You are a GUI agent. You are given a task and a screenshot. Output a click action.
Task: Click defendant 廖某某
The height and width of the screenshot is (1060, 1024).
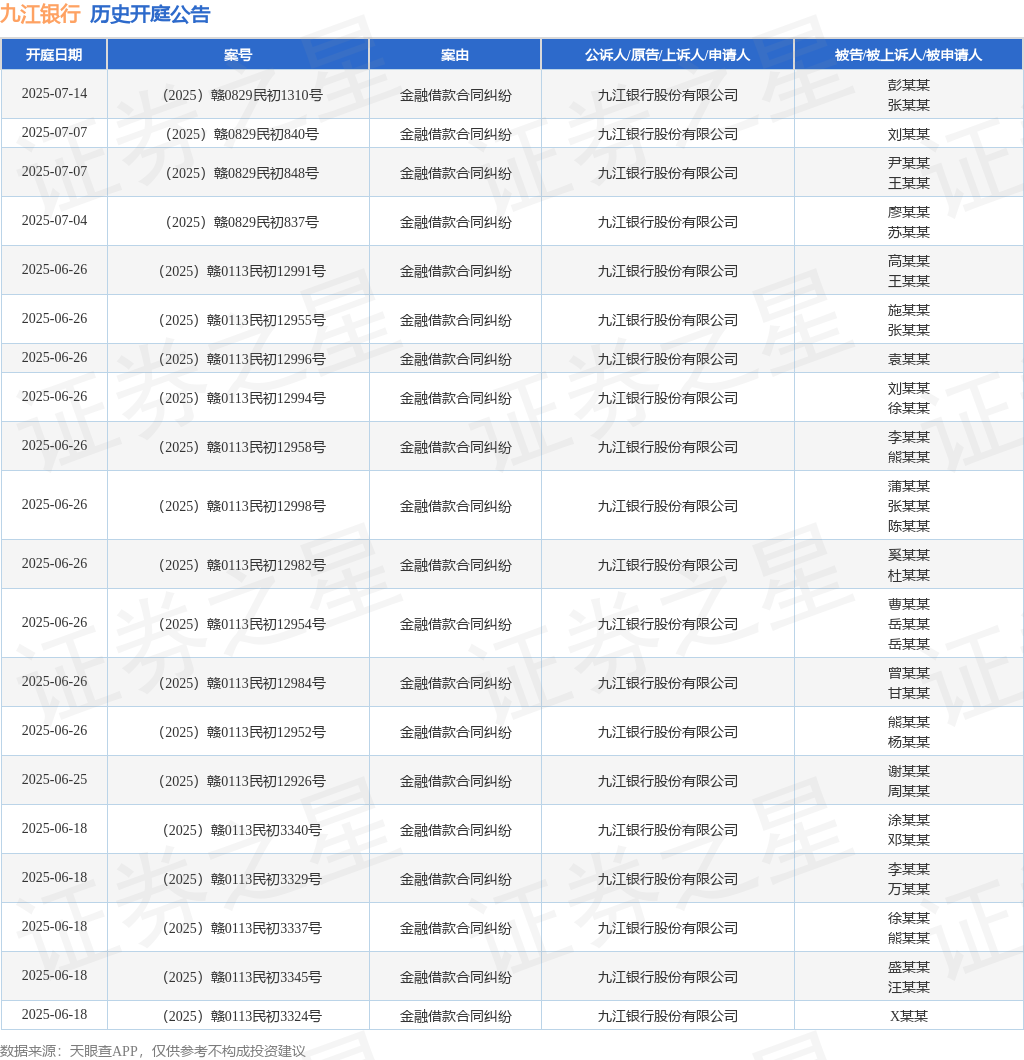908,212
